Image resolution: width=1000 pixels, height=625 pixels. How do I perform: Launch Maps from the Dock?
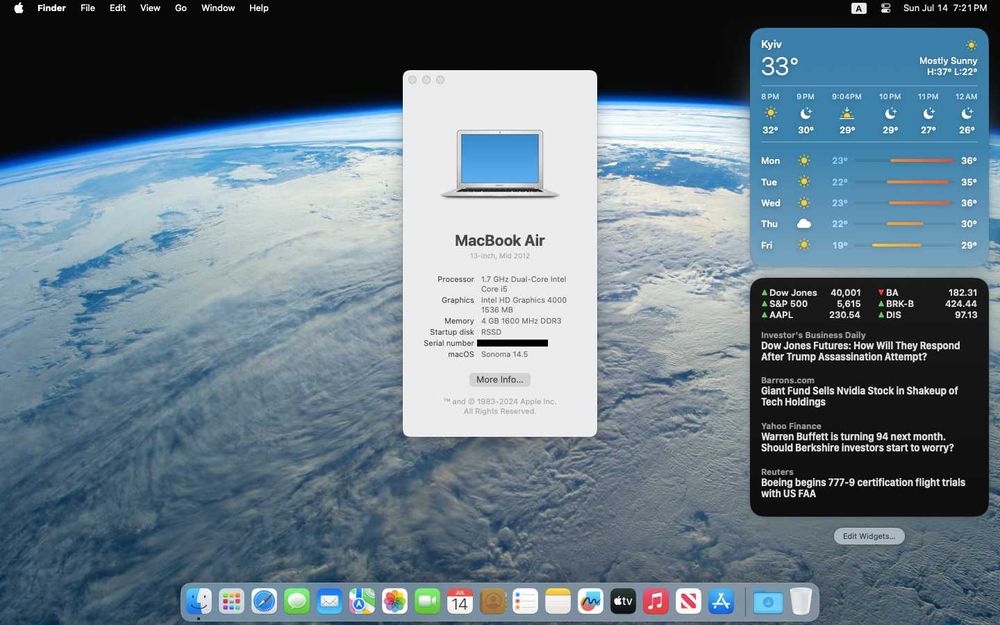(362, 601)
